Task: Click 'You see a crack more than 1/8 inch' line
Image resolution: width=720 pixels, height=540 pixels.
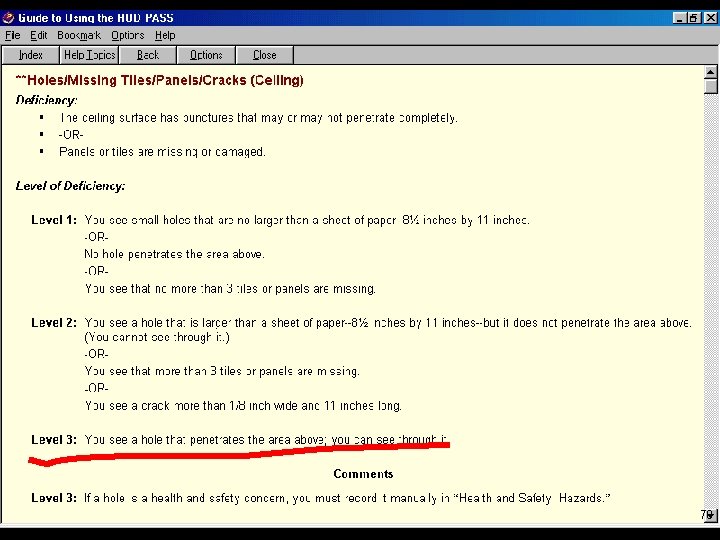Action: (x=243, y=406)
